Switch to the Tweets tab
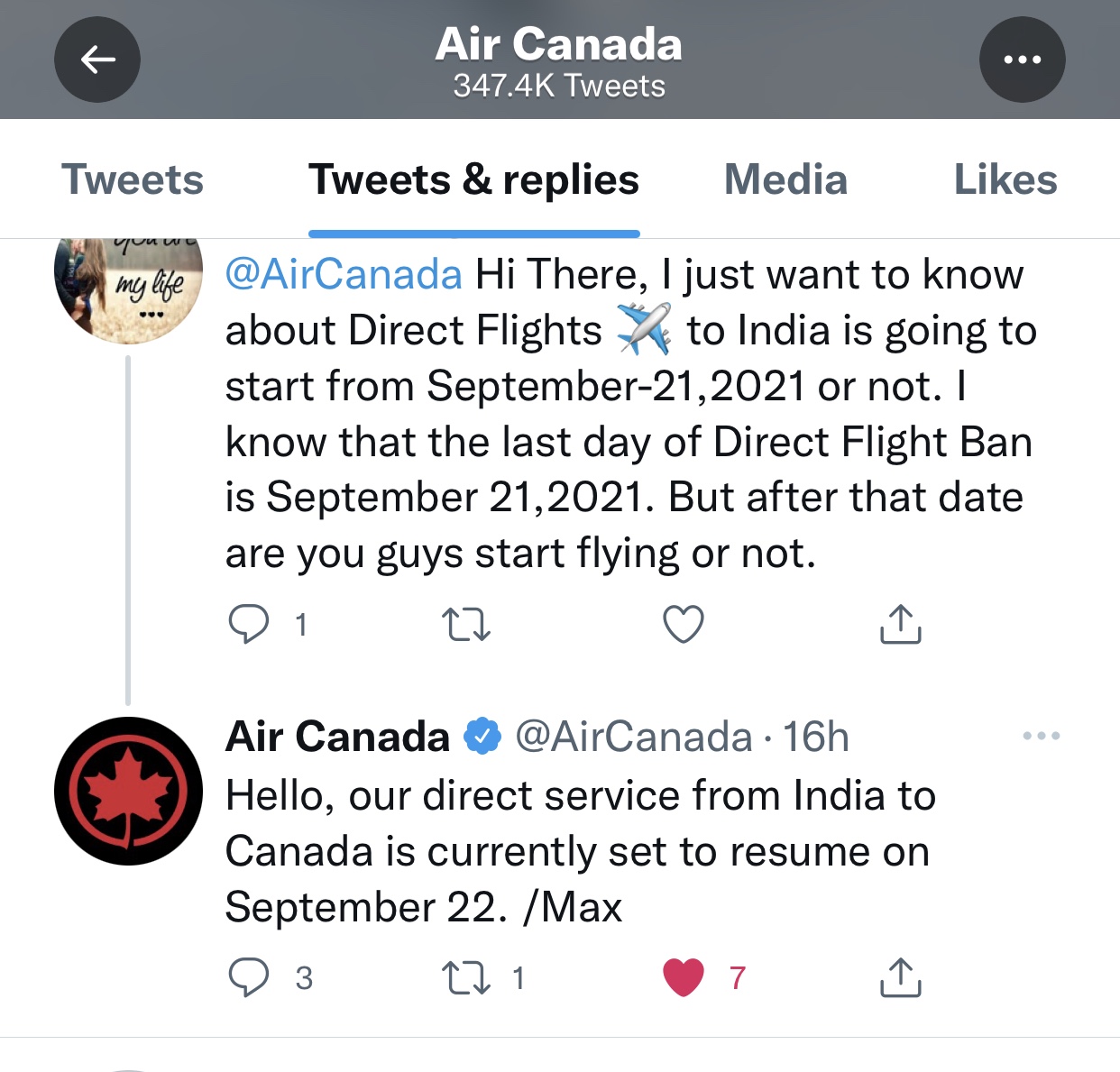 (133, 179)
